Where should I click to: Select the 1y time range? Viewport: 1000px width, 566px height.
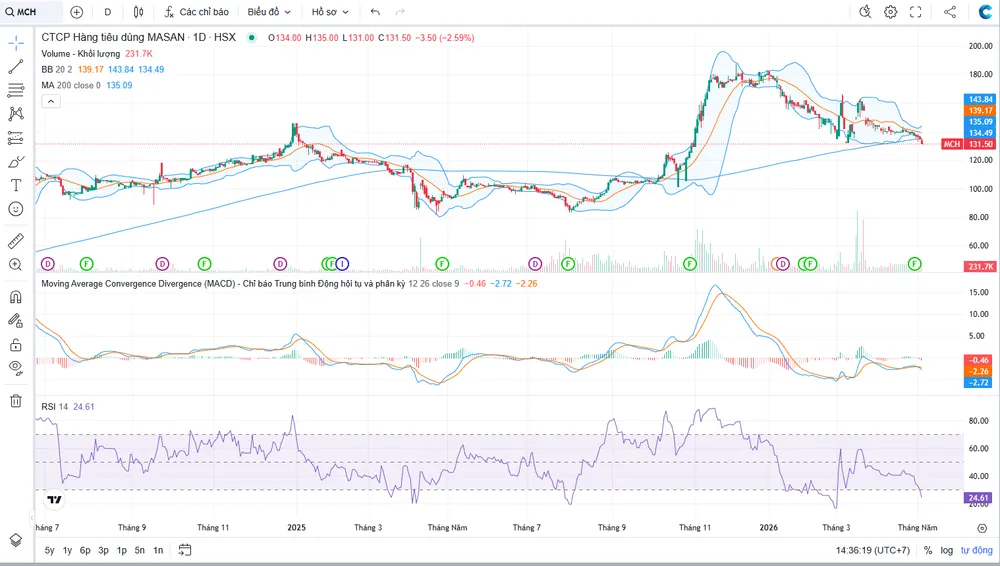(67, 550)
